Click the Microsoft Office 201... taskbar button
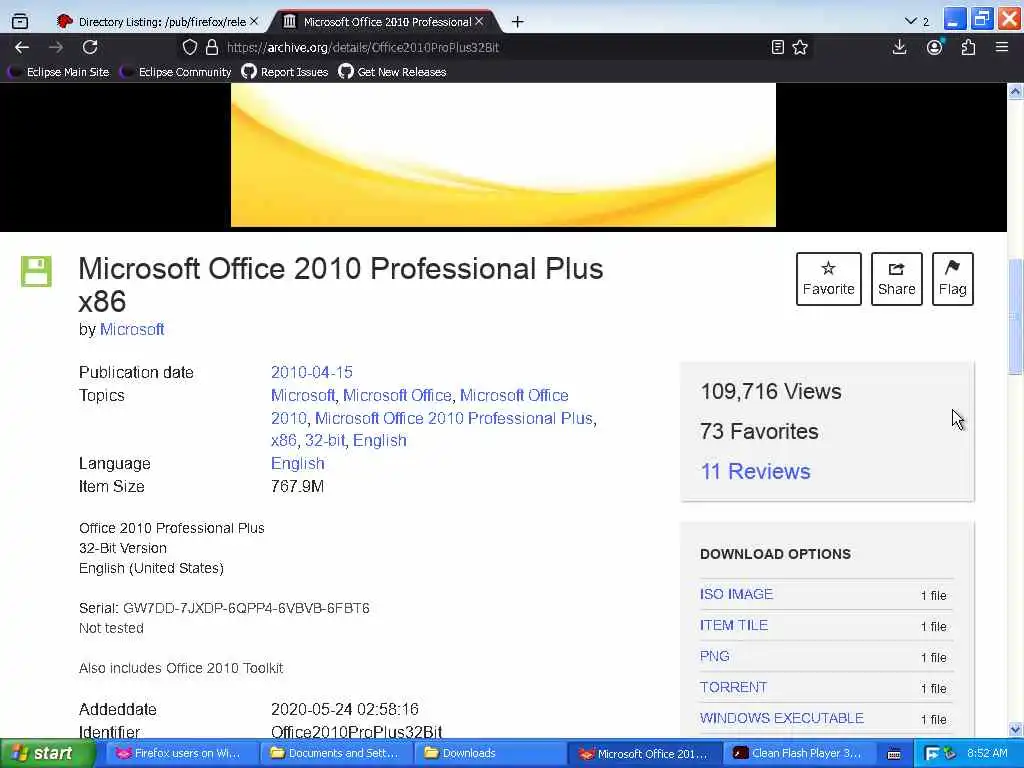 [644, 753]
